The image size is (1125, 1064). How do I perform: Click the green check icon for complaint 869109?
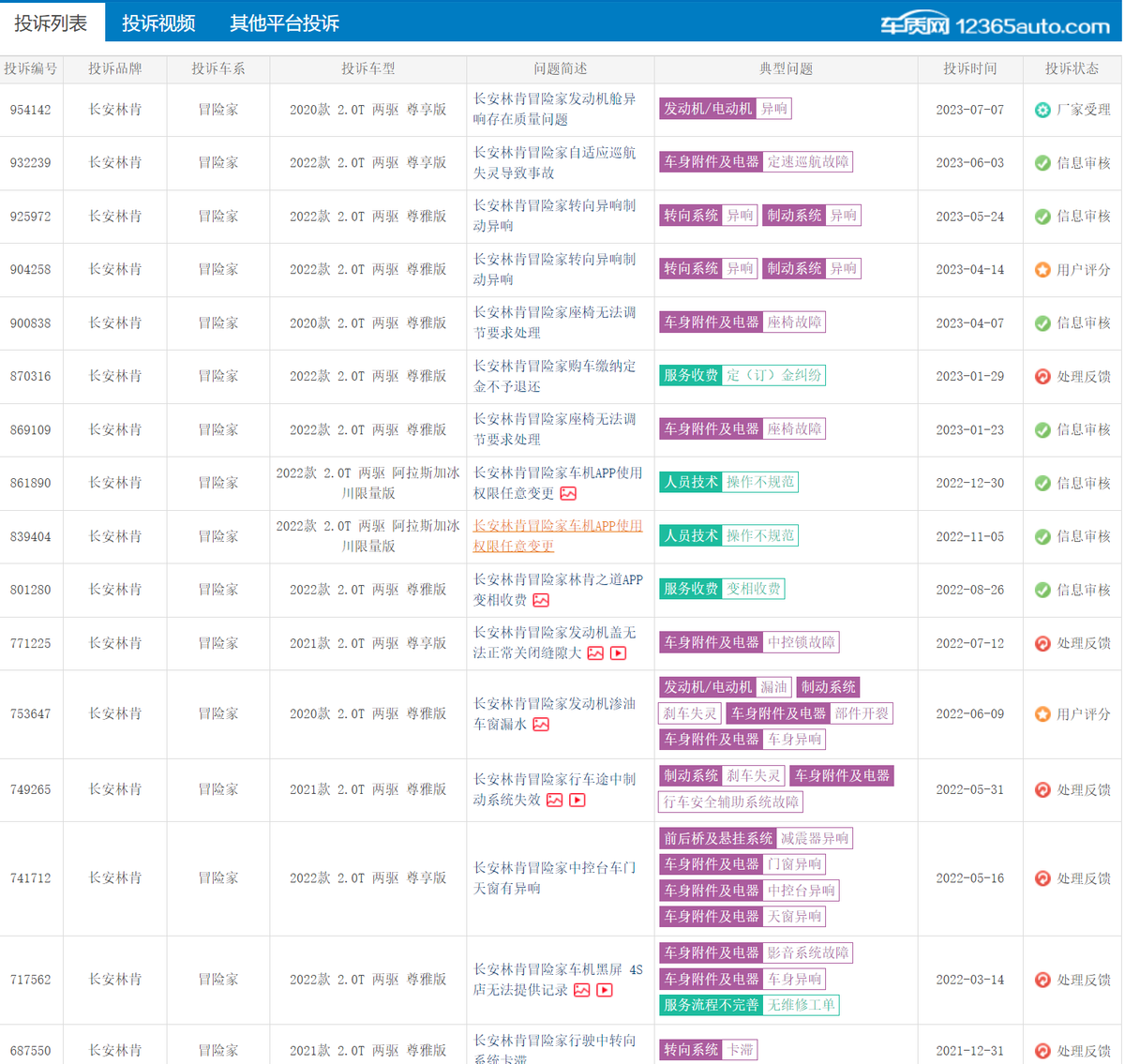click(1042, 430)
